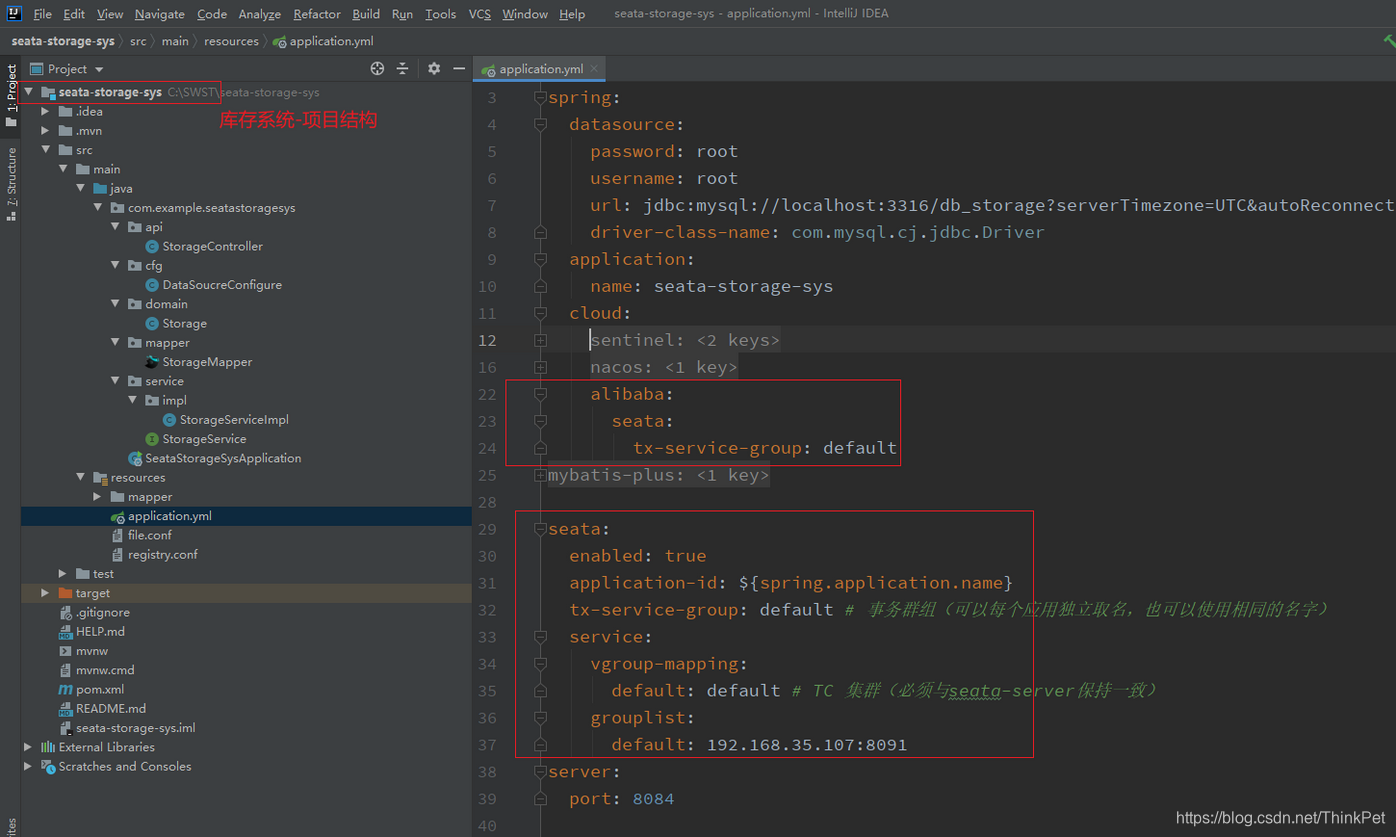The height and width of the screenshot is (837, 1396).
Task: Select HELP.md in project tree
Action: pos(100,632)
